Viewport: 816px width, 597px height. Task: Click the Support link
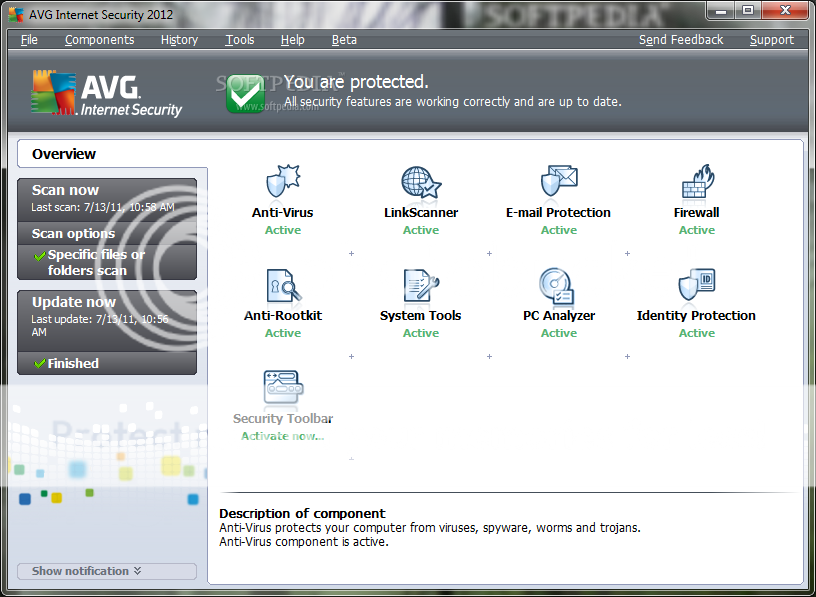coord(772,40)
